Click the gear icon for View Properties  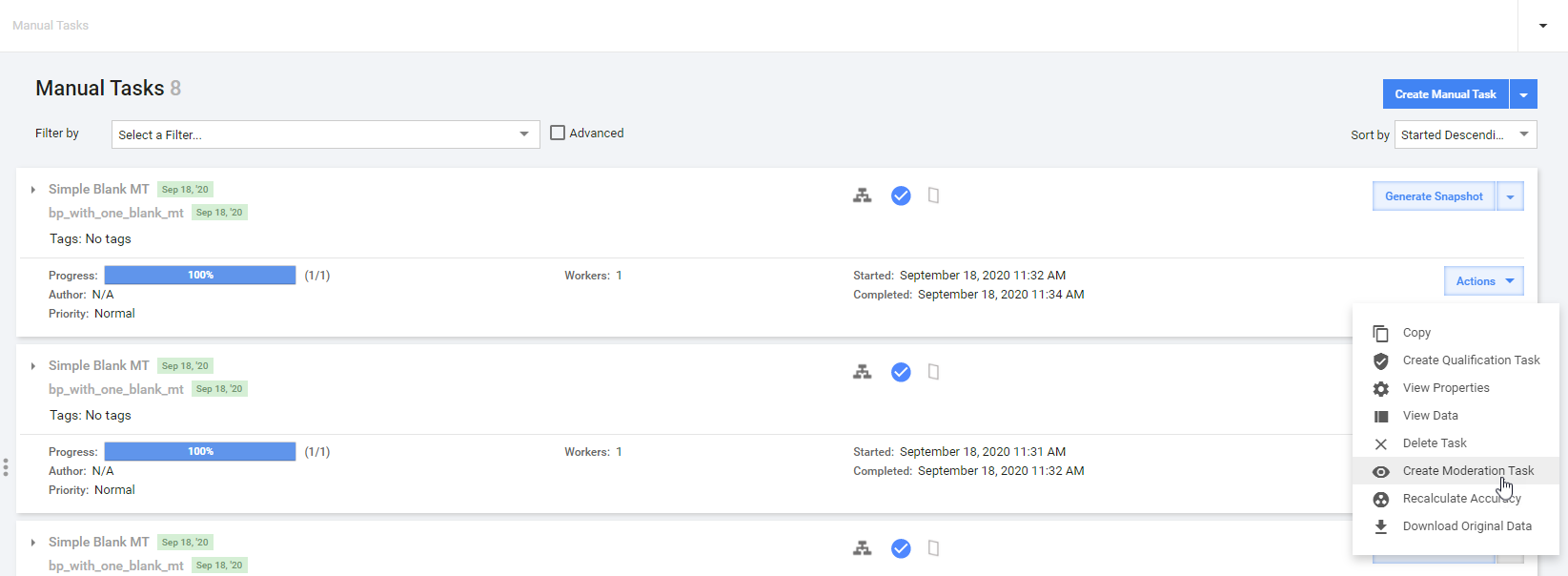pyautogui.click(x=1380, y=388)
